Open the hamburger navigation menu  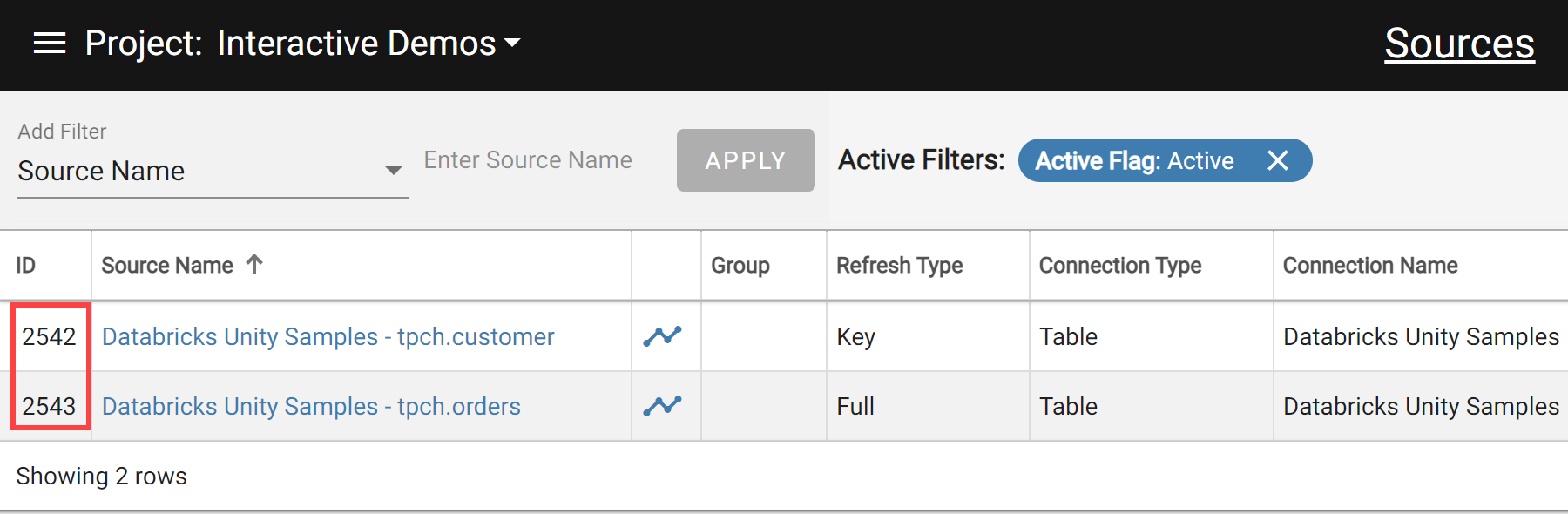50,44
